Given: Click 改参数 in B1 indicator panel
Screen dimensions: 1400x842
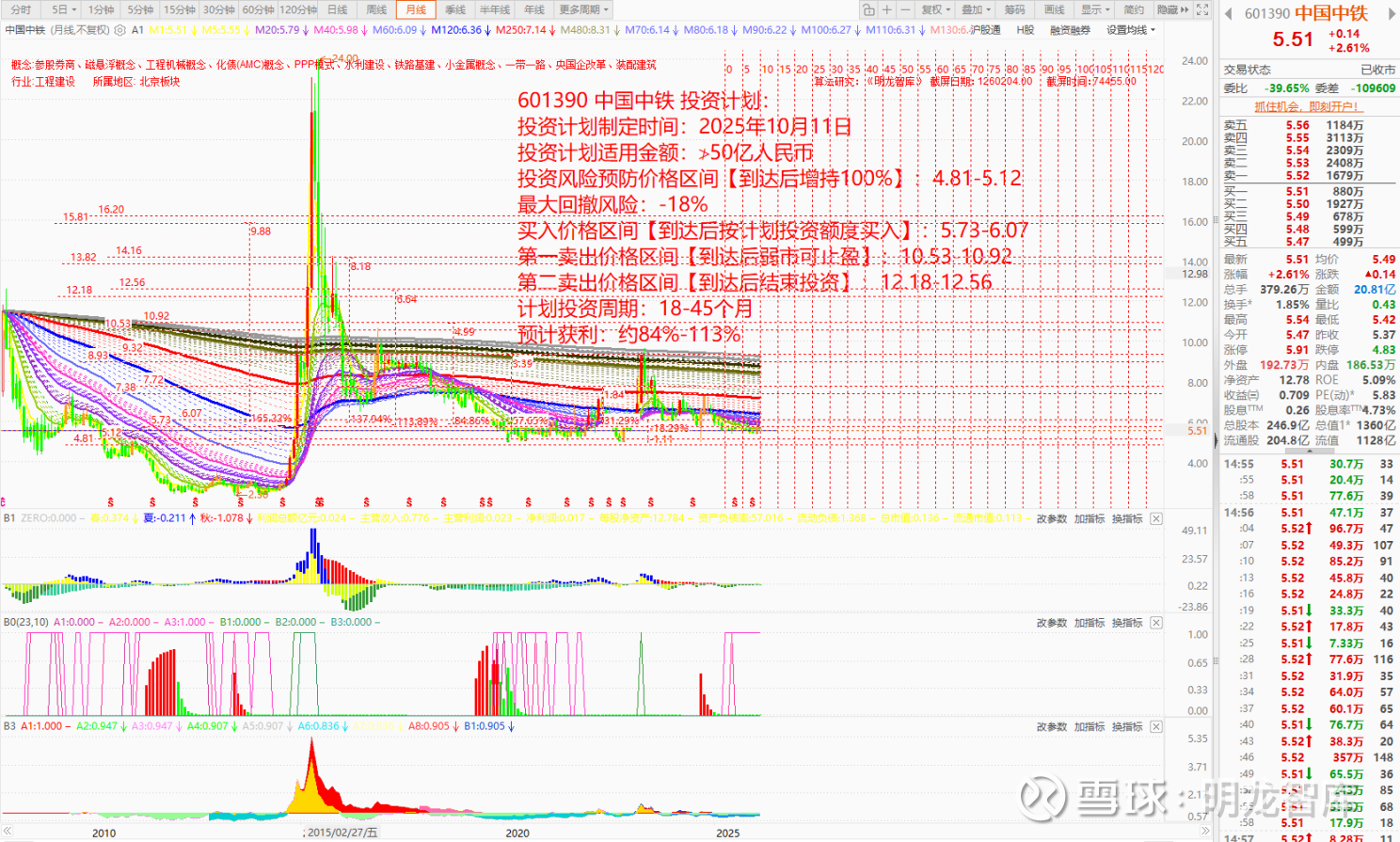Looking at the screenshot, I should click(1052, 518).
